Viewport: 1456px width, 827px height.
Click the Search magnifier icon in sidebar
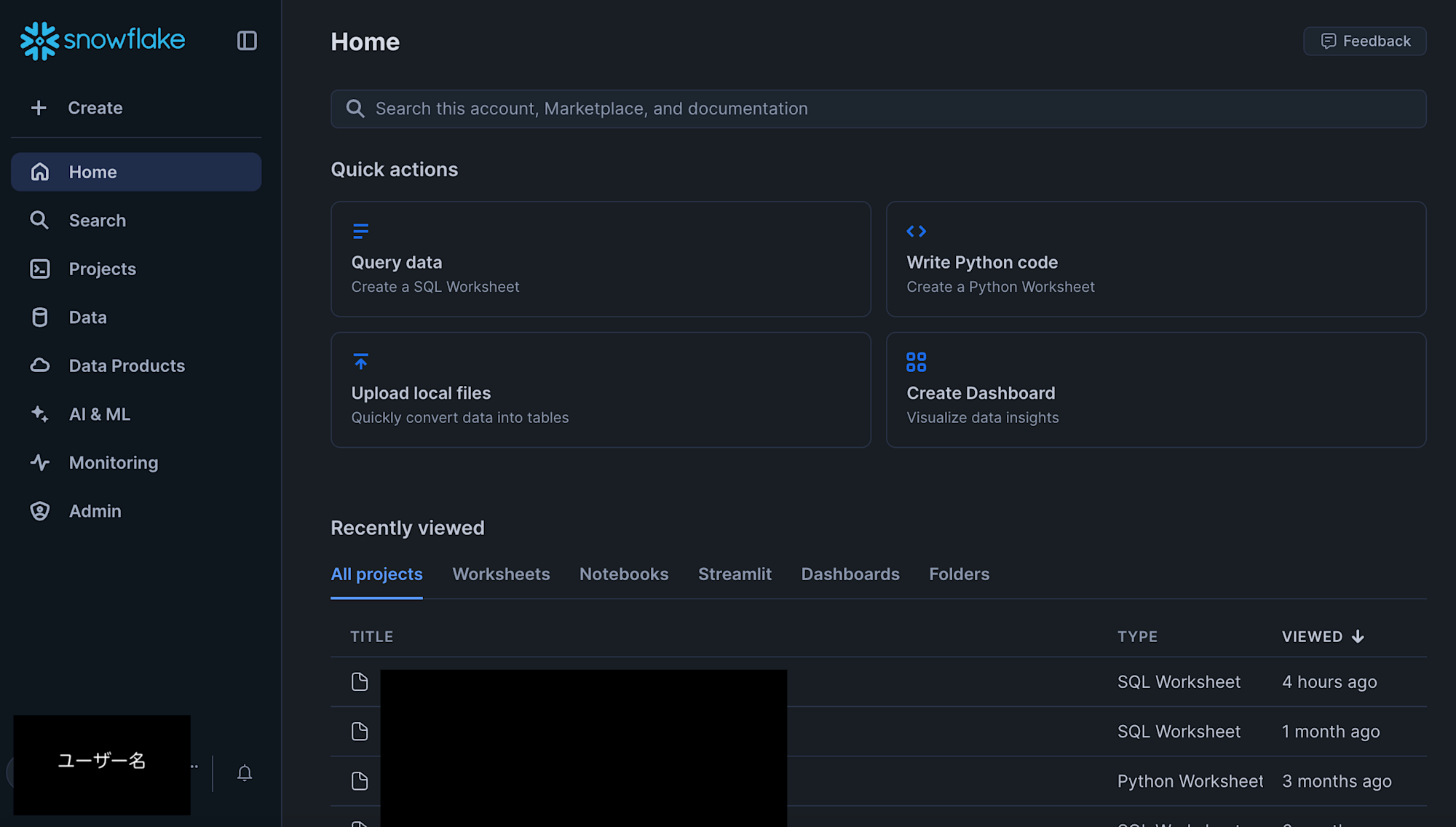(39, 220)
